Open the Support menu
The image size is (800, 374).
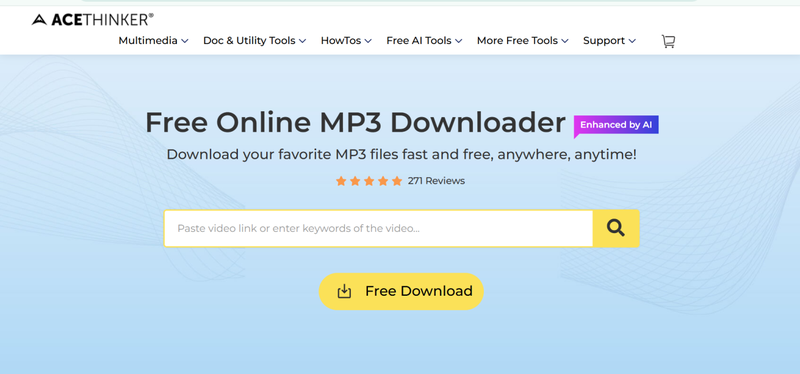pos(609,41)
